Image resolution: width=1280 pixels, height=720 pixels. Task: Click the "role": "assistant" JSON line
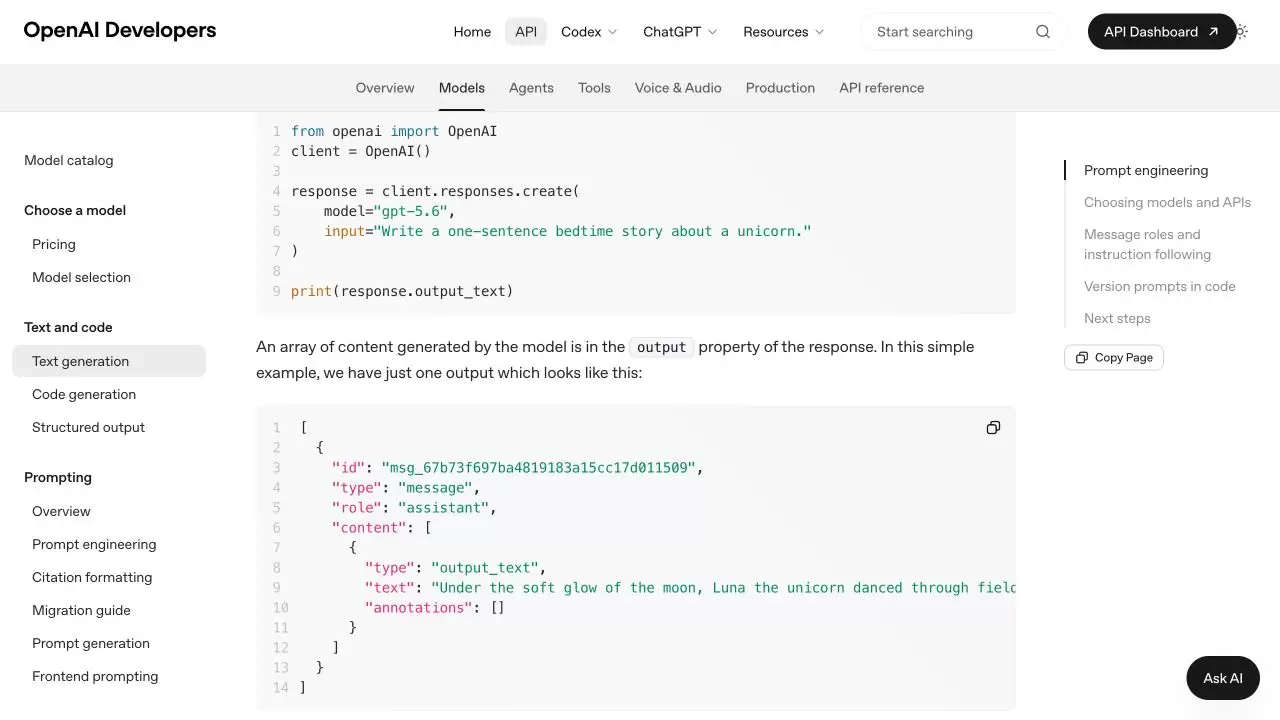click(414, 507)
